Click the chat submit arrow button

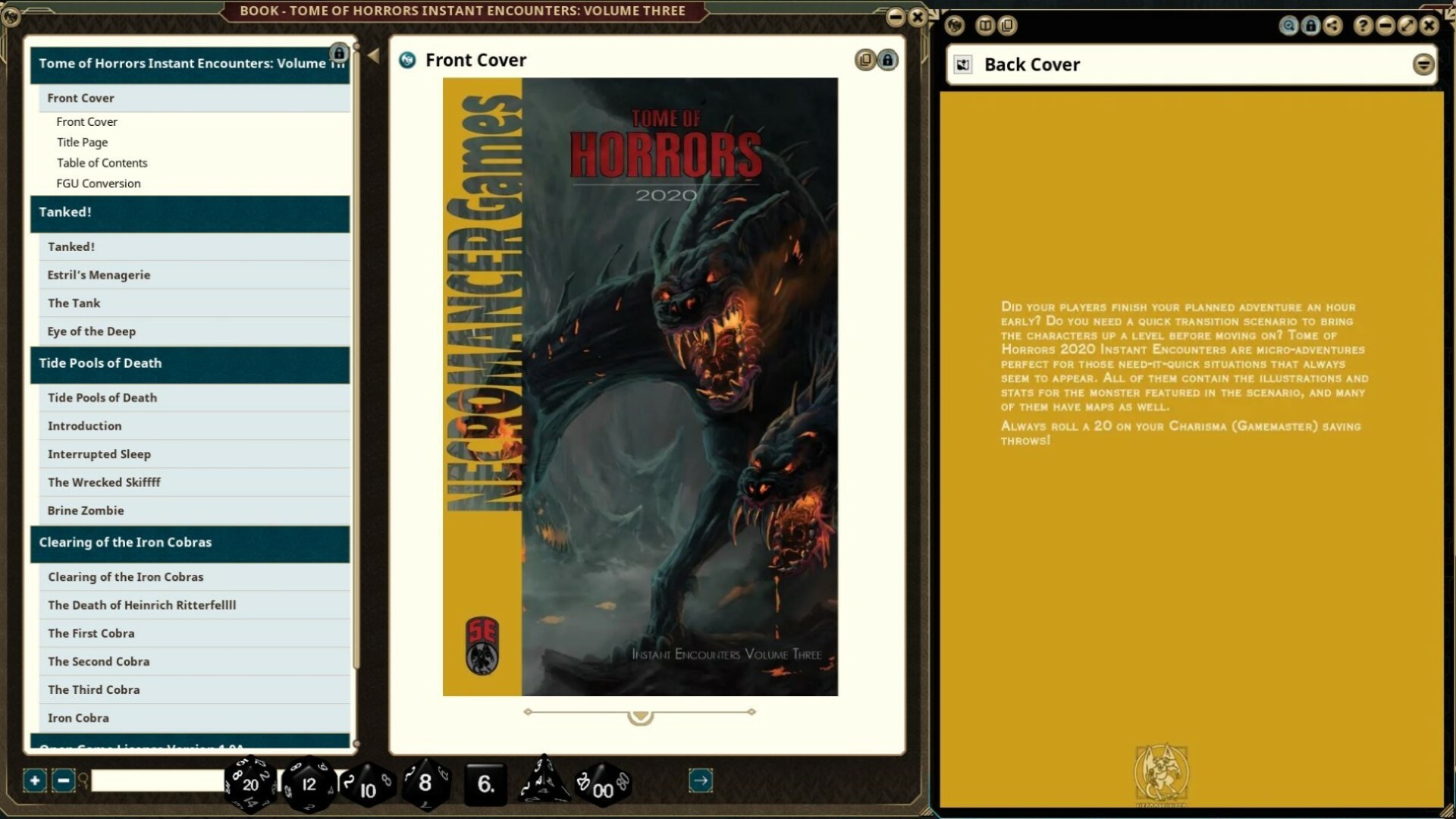click(x=700, y=780)
